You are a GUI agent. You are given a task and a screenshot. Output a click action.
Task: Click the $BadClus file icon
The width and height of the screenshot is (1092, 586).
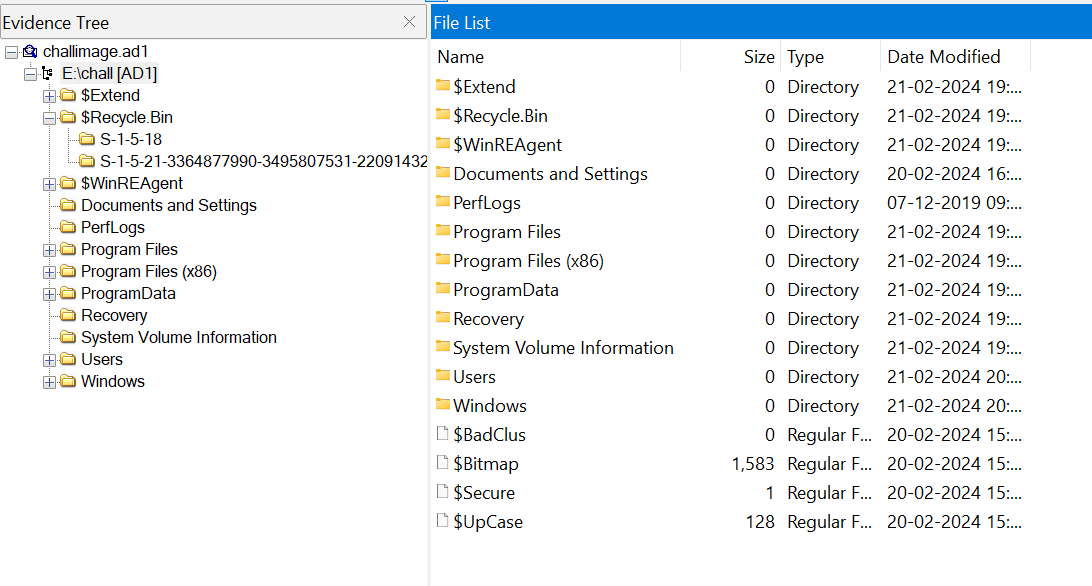click(x=443, y=434)
